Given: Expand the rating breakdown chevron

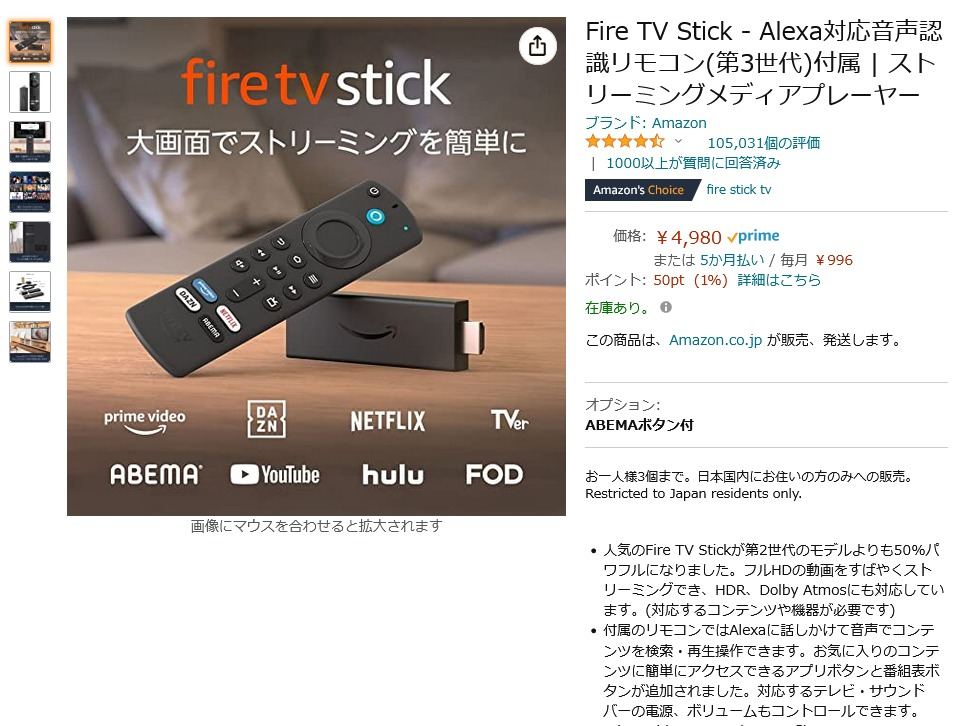Looking at the screenshot, I should tap(678, 142).
